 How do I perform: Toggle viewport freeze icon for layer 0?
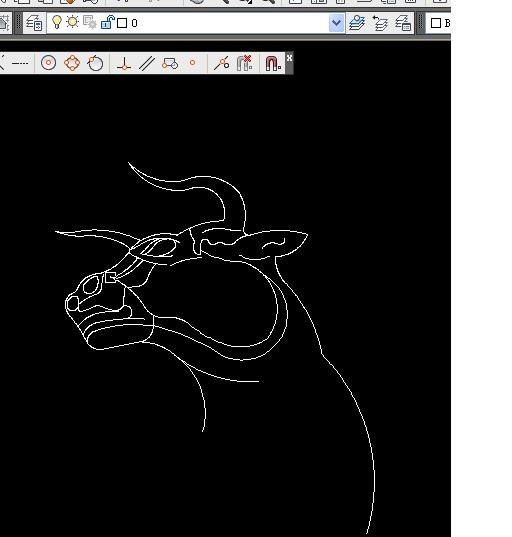[x=90, y=23]
